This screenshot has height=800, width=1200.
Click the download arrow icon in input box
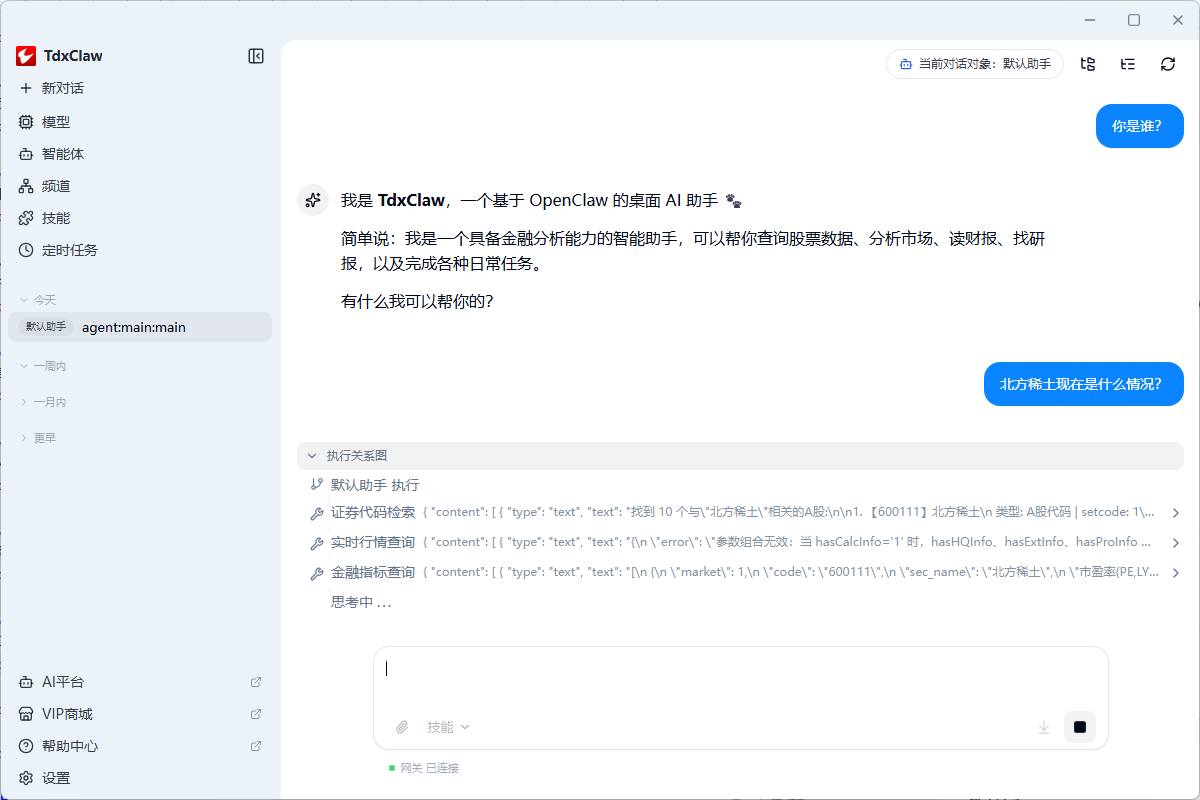pyautogui.click(x=1044, y=727)
